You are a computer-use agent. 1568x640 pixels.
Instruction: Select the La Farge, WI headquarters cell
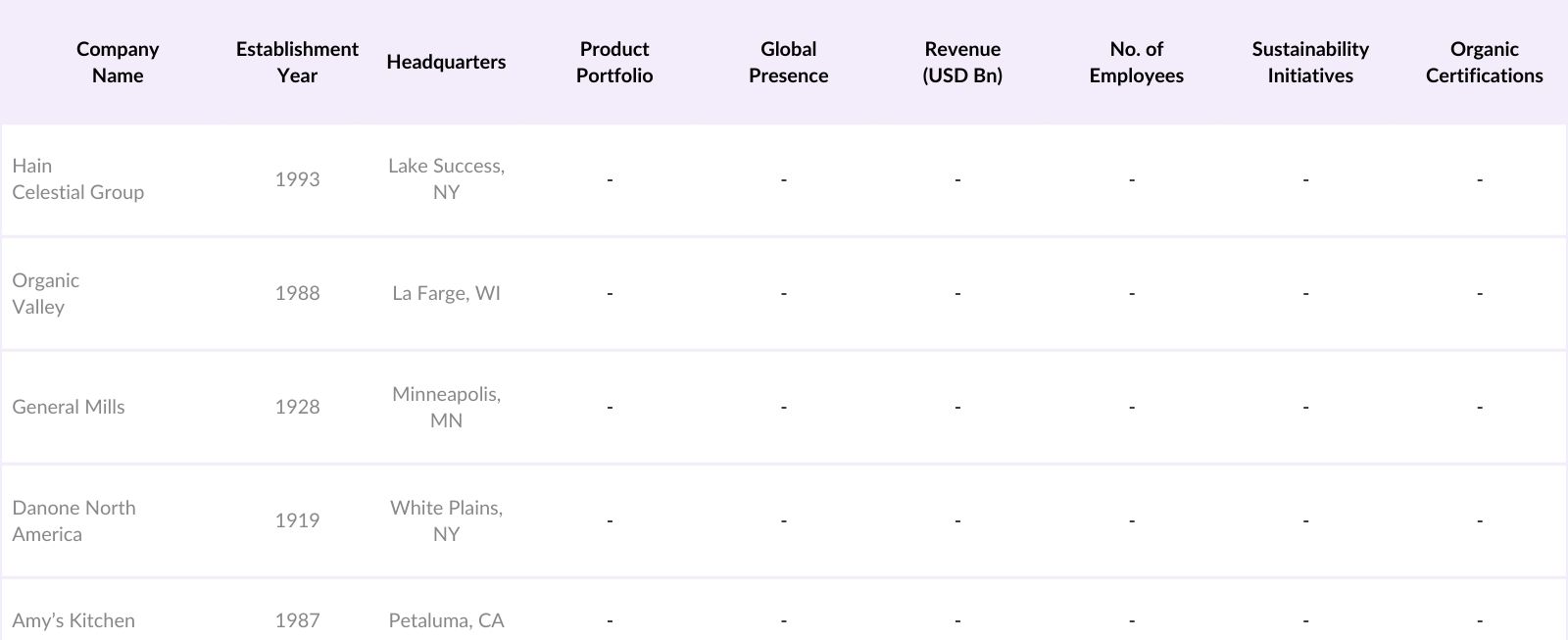[x=446, y=293]
